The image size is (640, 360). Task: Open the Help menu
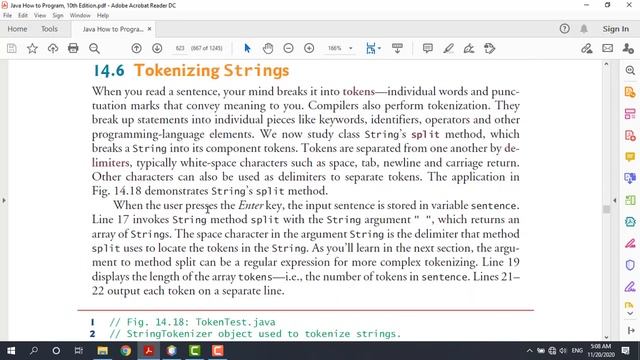coord(103,15)
